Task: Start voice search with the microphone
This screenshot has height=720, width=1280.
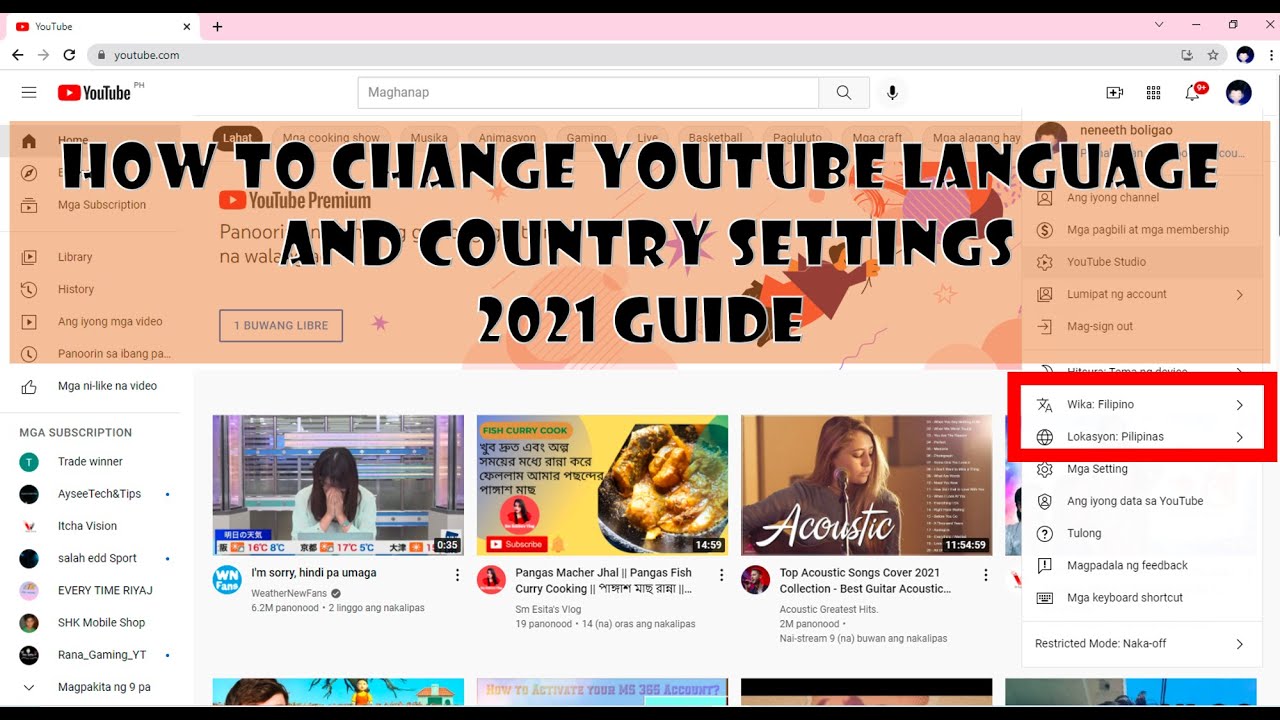Action: (x=892, y=92)
